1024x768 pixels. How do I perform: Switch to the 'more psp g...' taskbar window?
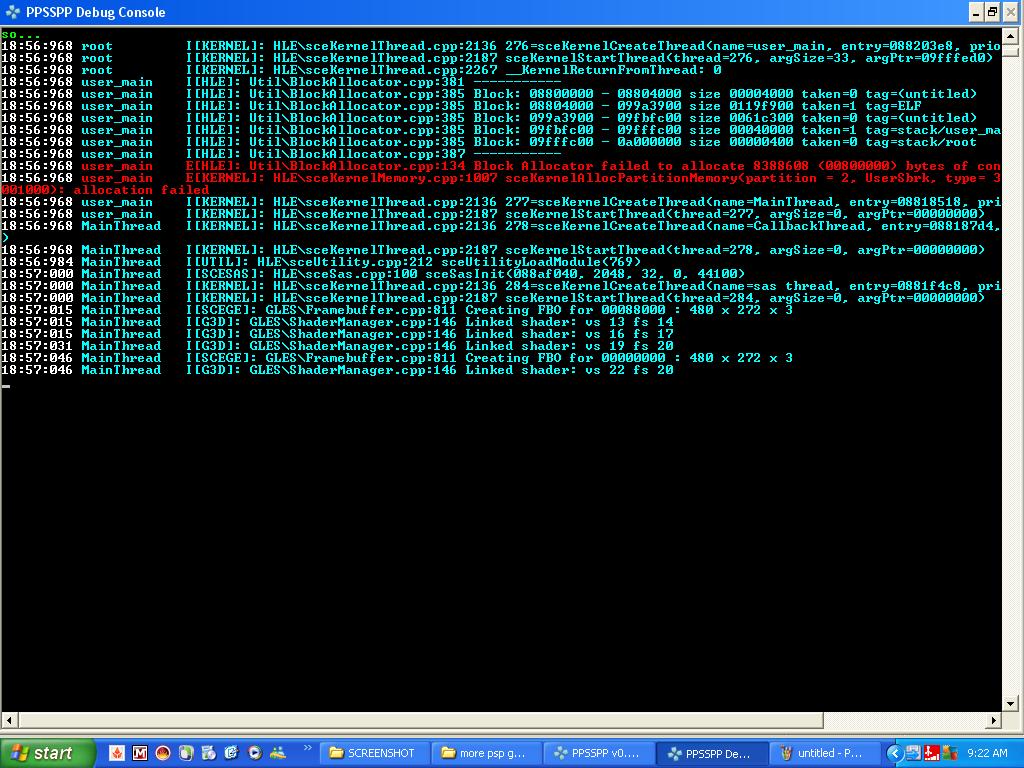(486, 753)
